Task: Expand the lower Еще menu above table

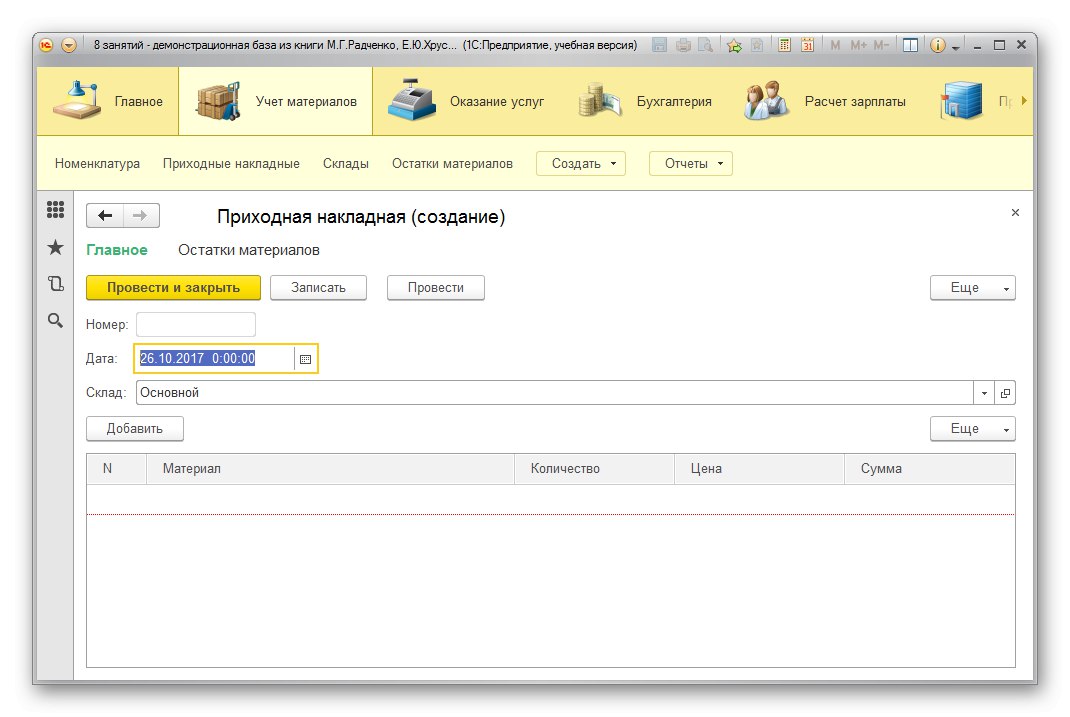Action: coord(972,429)
